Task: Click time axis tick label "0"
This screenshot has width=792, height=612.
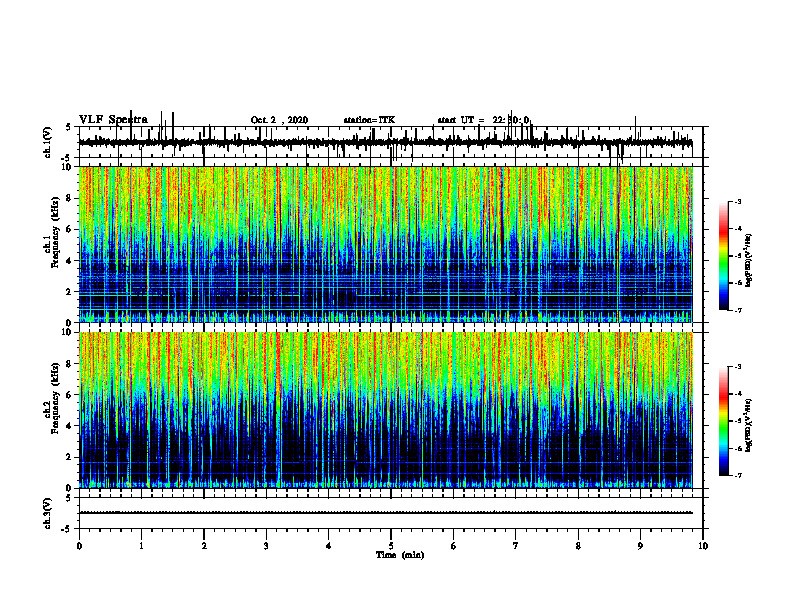Action: pyautogui.click(x=79, y=546)
